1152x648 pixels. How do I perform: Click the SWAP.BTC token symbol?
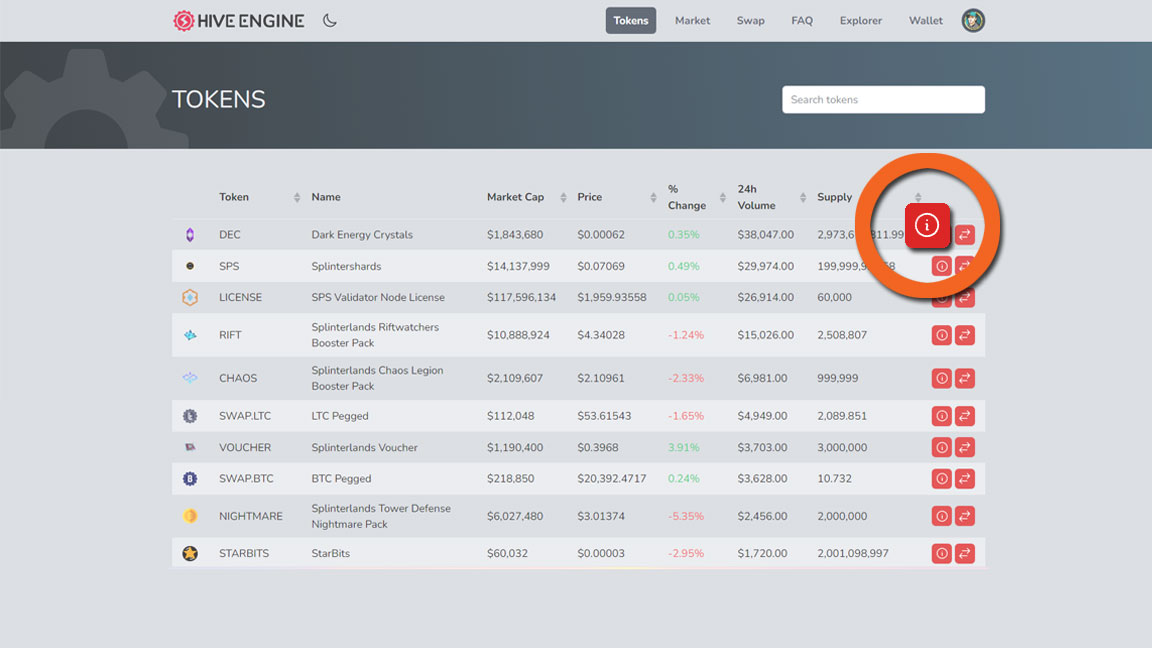point(246,478)
